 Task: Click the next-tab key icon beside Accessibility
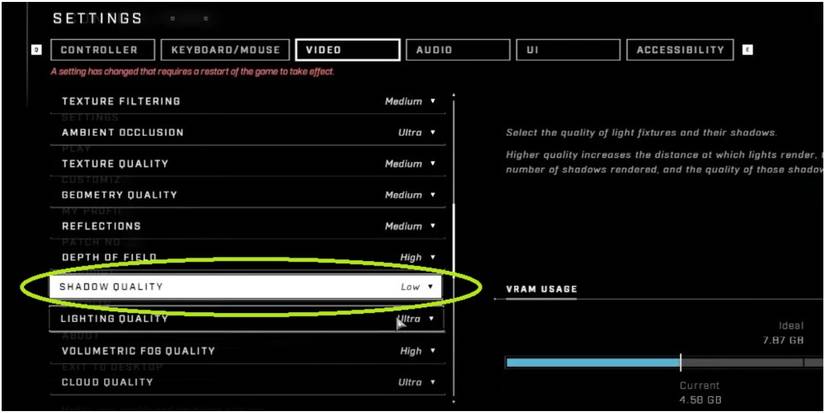[748, 50]
